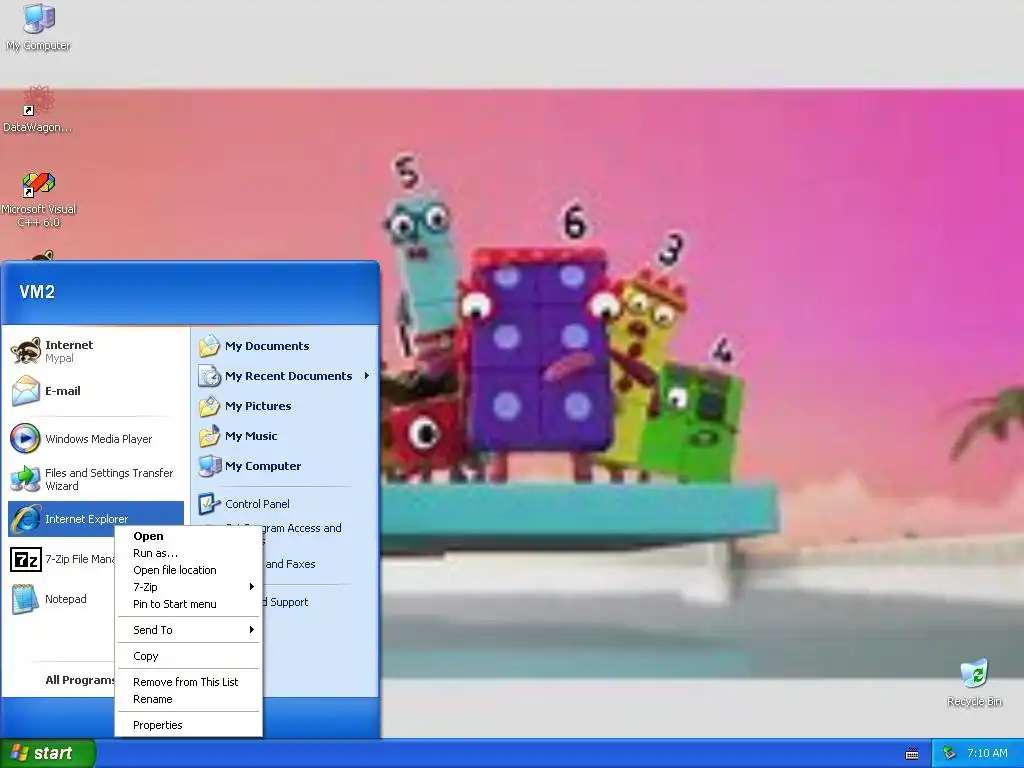Image resolution: width=1024 pixels, height=768 pixels.
Task: Open the All Programs list
Action: tap(79, 680)
